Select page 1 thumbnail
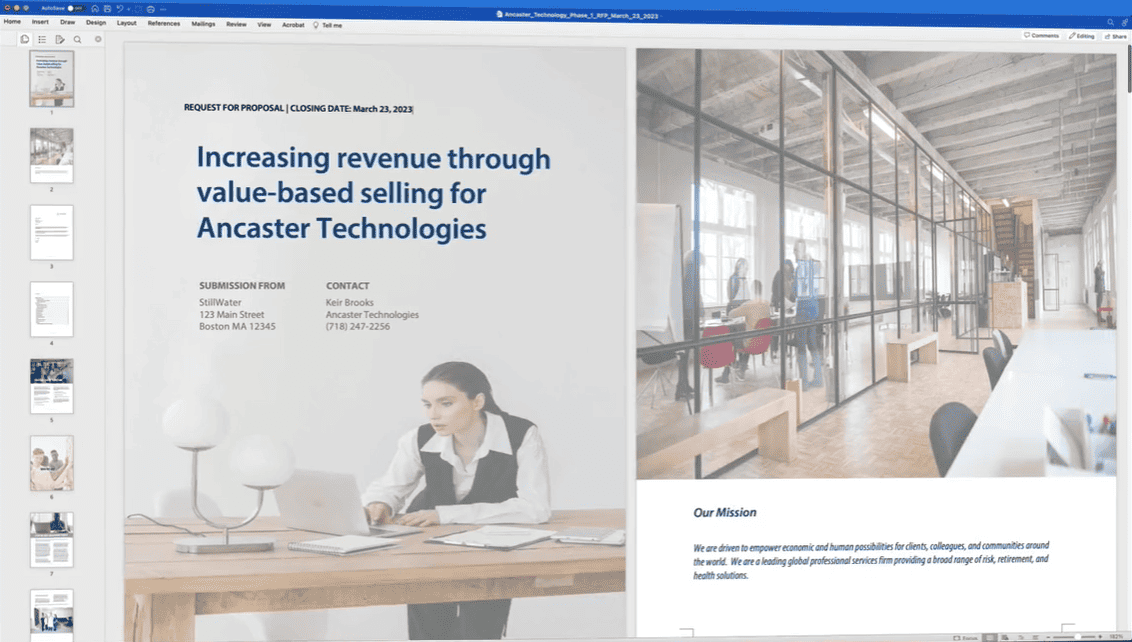 click(51, 79)
